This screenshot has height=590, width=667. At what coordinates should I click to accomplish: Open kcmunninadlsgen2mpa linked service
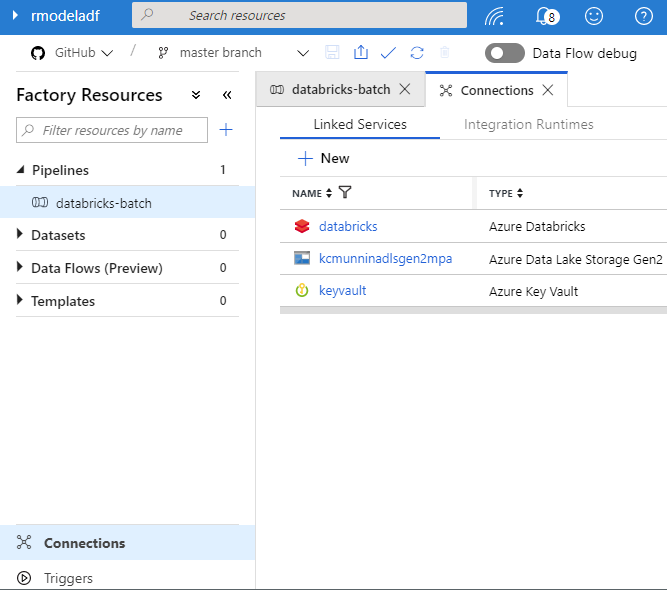[x=385, y=259]
